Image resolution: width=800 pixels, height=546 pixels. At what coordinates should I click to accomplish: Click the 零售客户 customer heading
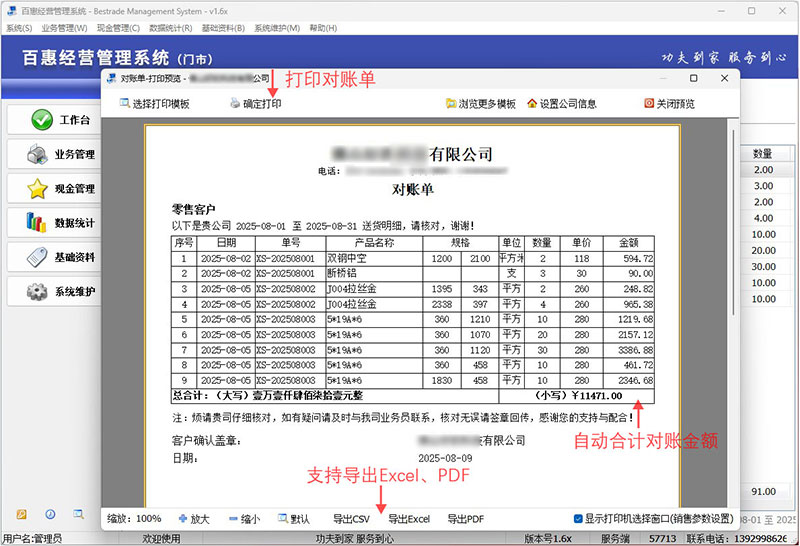pyautogui.click(x=193, y=209)
